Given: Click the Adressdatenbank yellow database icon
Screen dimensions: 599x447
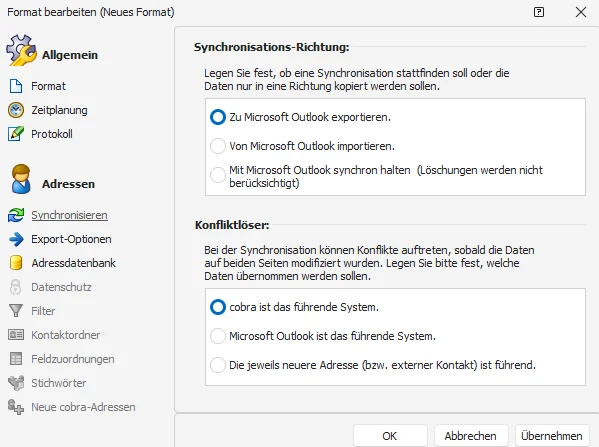Looking at the screenshot, I should [x=16, y=263].
